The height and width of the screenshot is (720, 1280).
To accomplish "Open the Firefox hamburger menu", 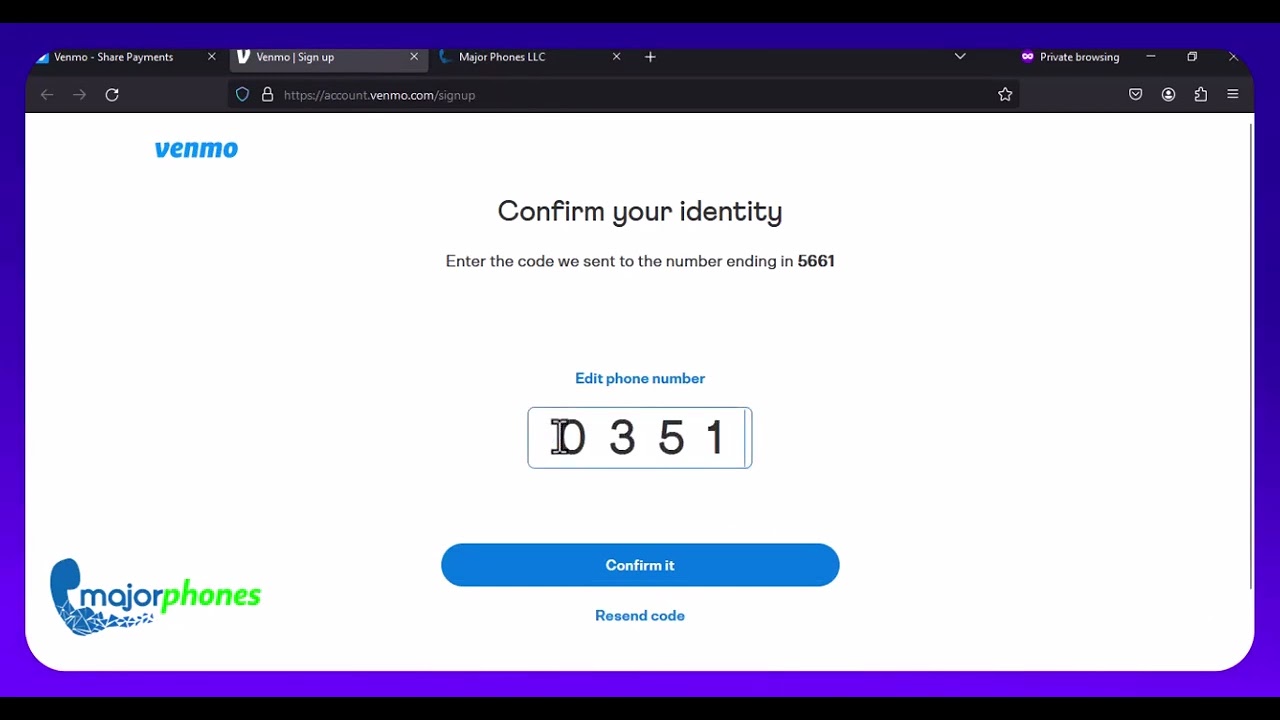I will pyautogui.click(x=1233, y=95).
